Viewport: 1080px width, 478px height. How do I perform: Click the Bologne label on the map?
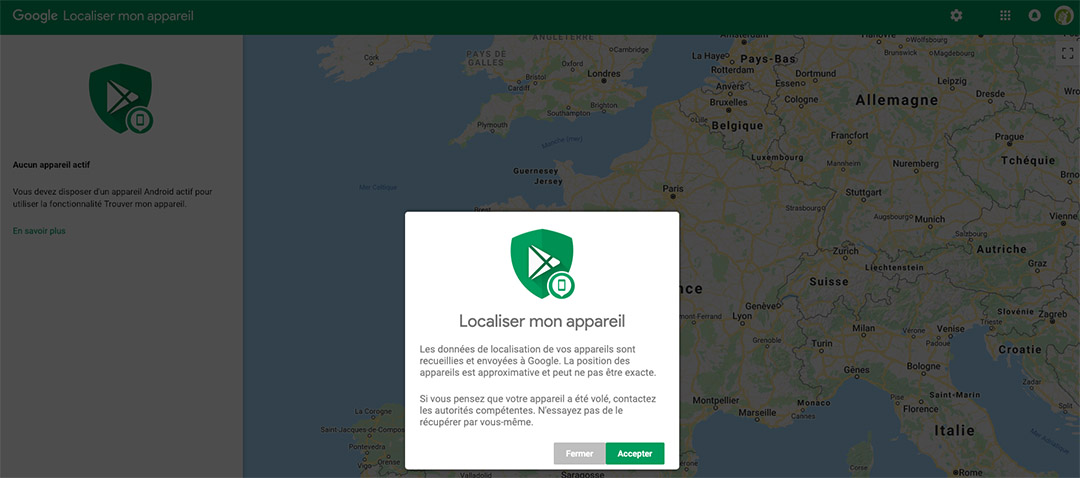[x=923, y=366]
